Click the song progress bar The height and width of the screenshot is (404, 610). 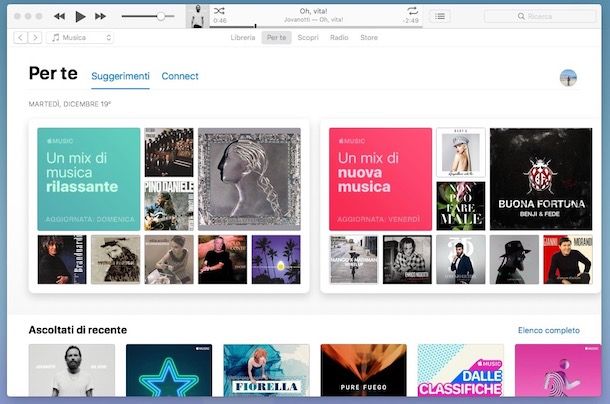click(x=316, y=27)
